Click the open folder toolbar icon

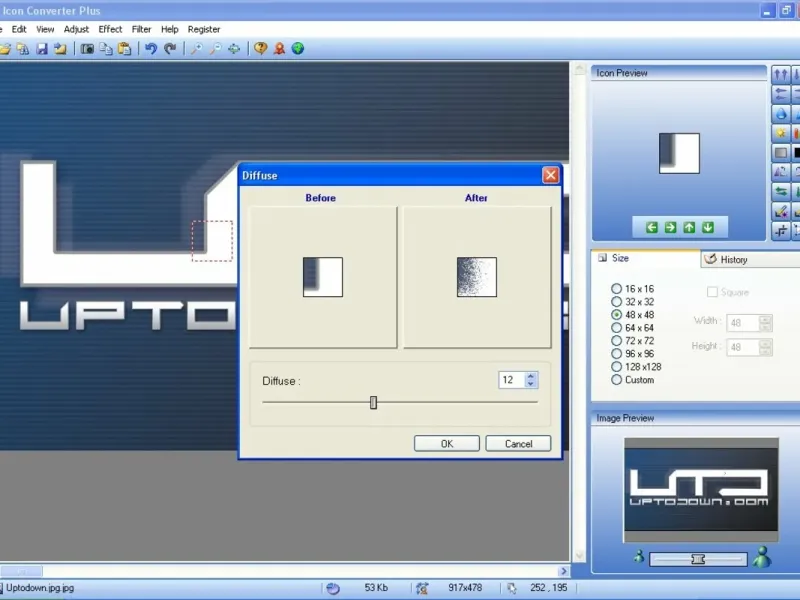coord(5,49)
